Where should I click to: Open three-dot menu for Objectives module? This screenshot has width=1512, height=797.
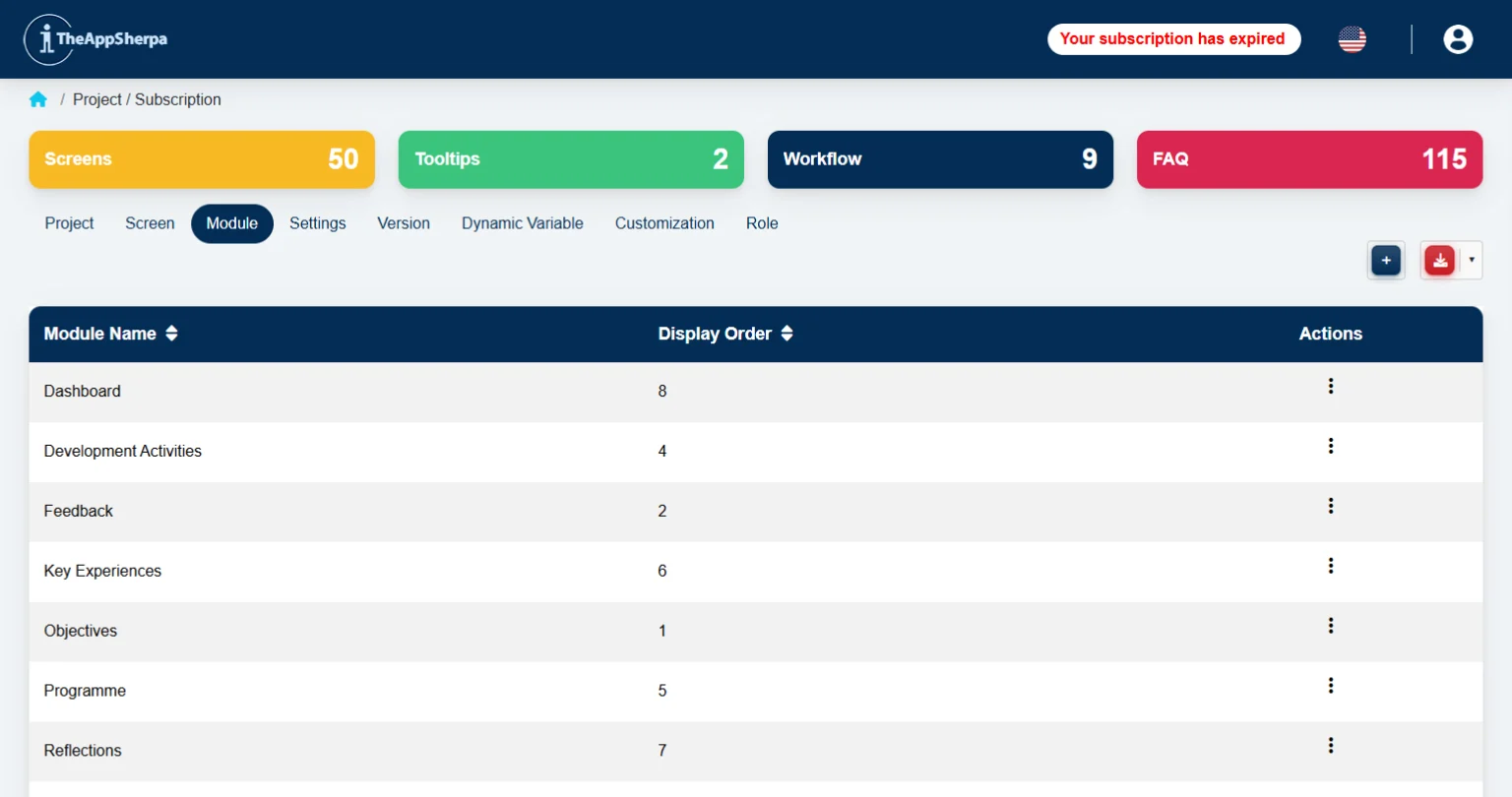1330,627
